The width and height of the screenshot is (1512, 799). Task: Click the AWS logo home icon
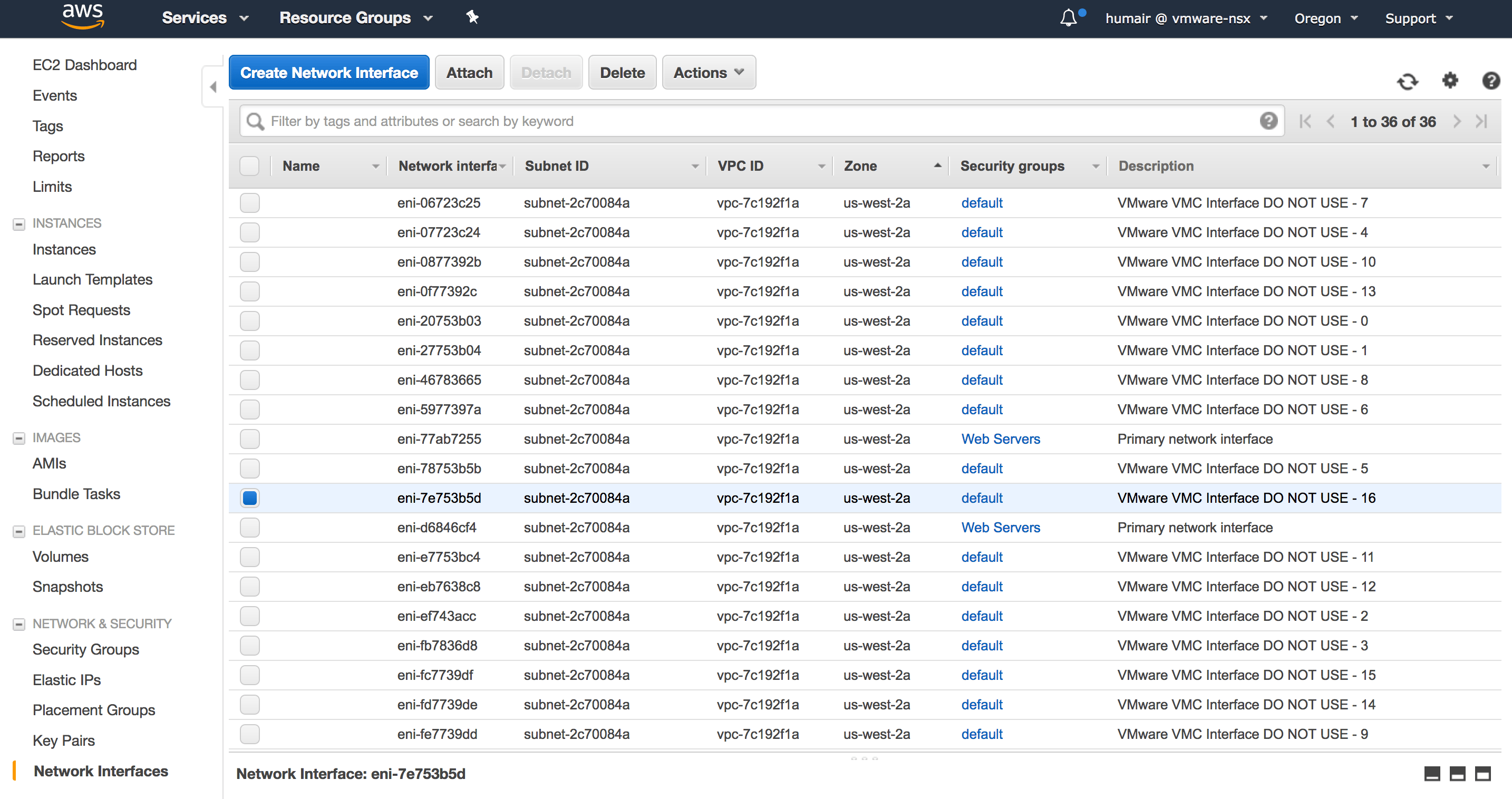83,16
